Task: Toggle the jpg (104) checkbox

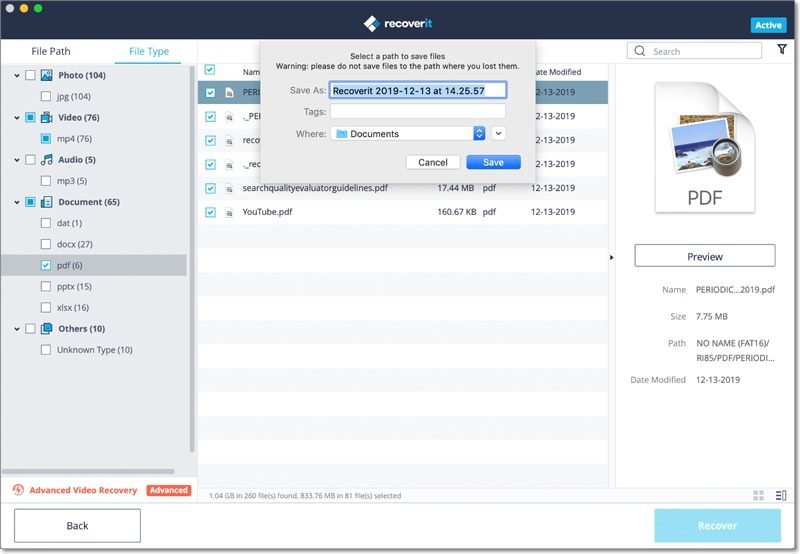Action: [x=46, y=96]
